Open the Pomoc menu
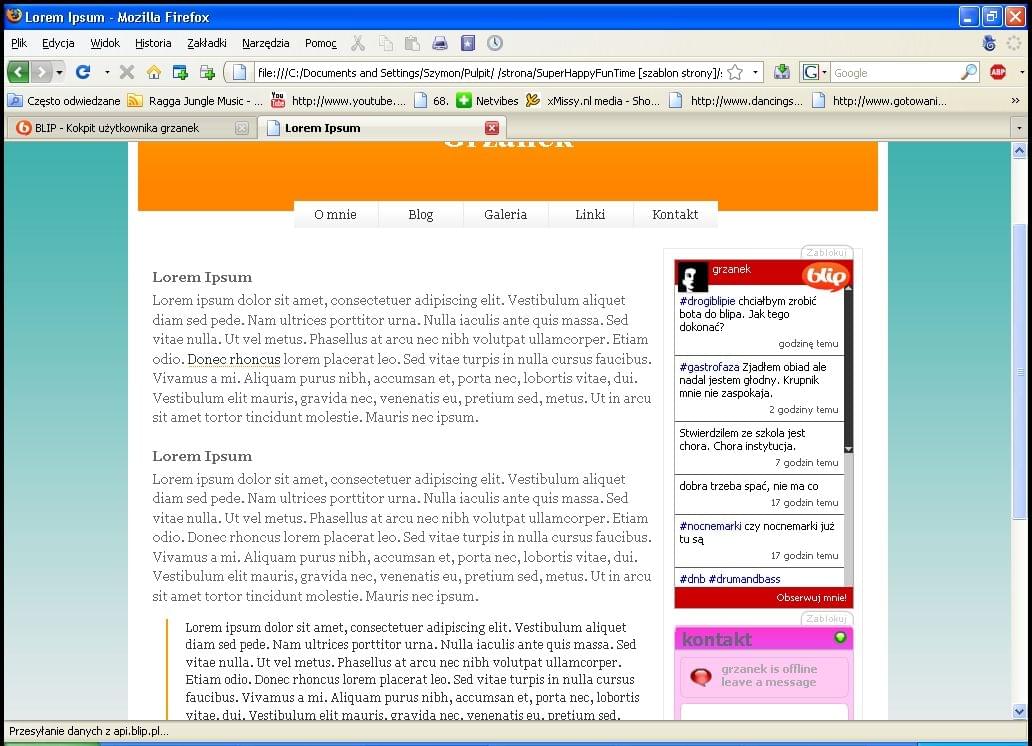 tap(321, 43)
